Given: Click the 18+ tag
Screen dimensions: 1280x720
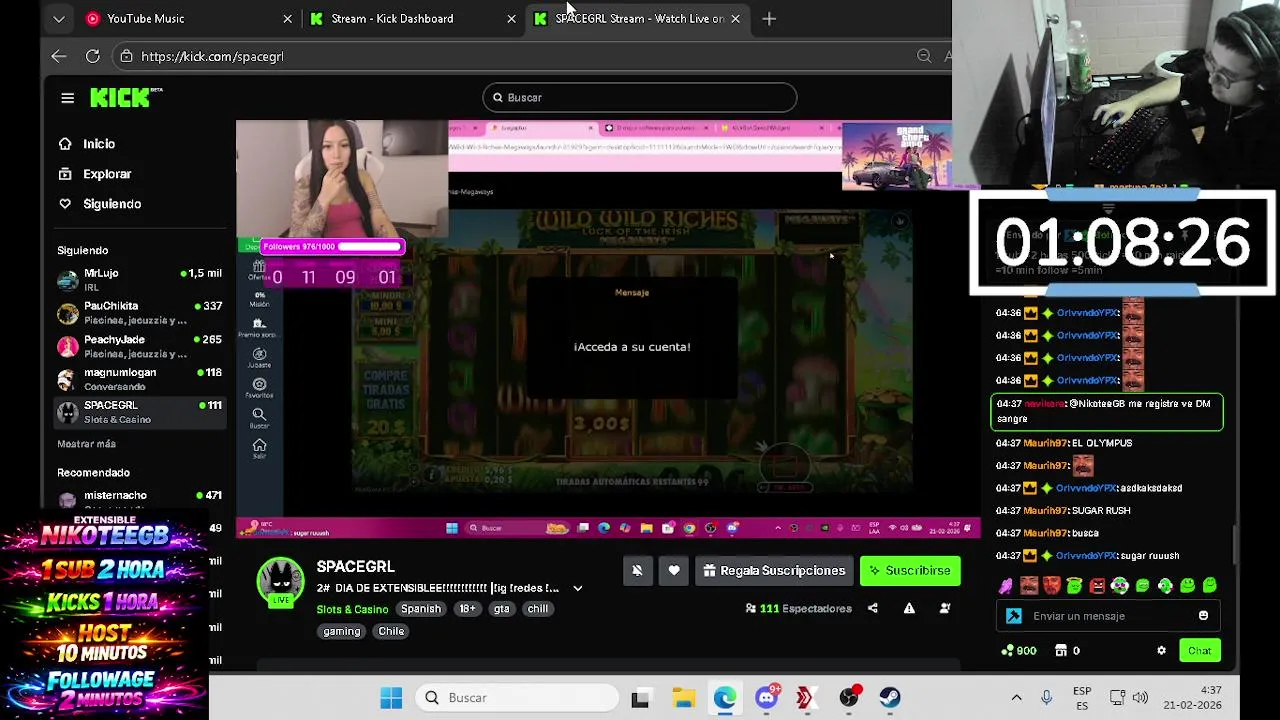Looking at the screenshot, I should click(467, 609).
